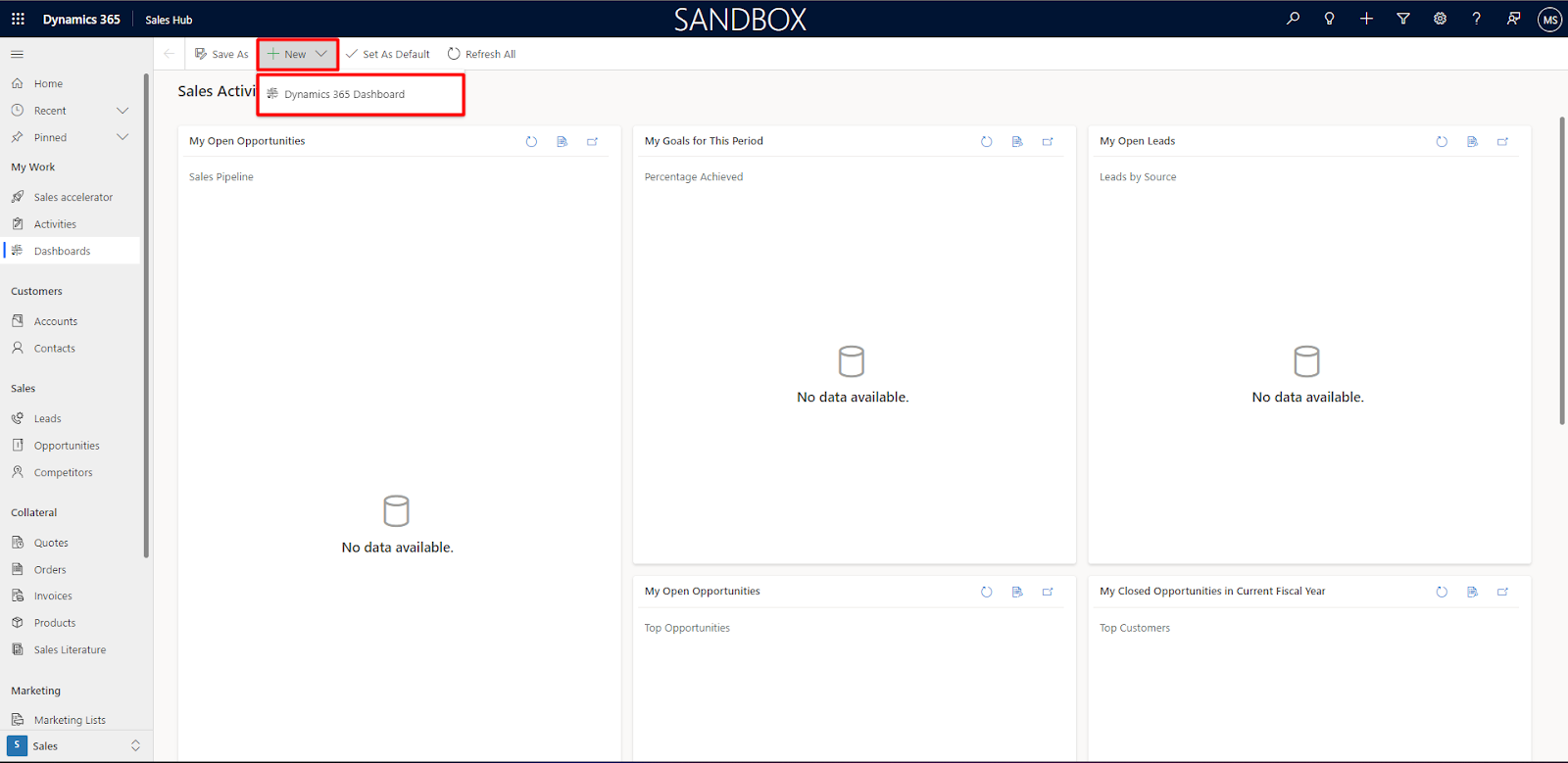This screenshot has height=763, width=1568.
Task: Select Dynamics 365 Dashboard menu option
Action: coord(361,94)
